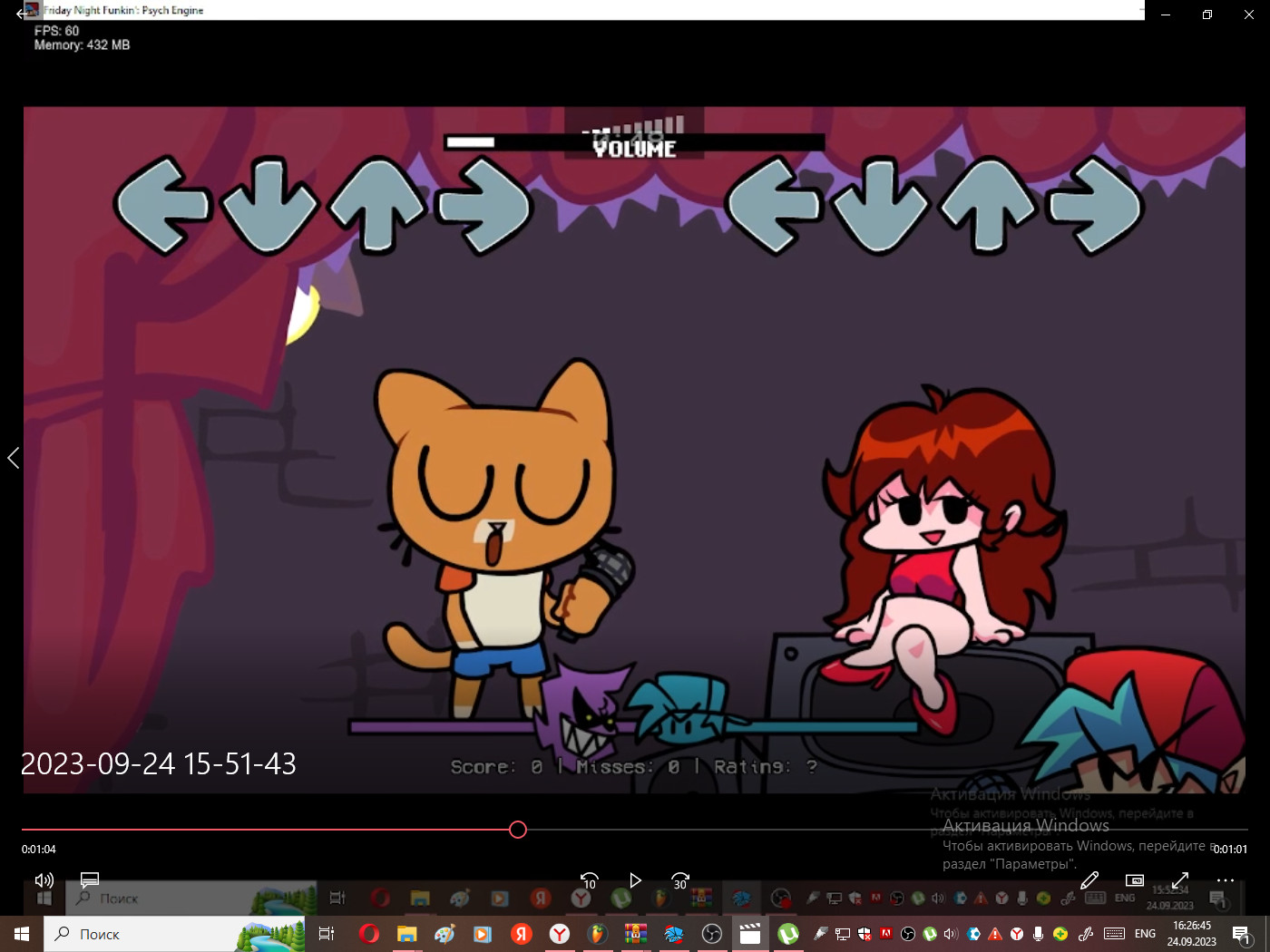
Task: Restore down the player window
Action: 1207,15
